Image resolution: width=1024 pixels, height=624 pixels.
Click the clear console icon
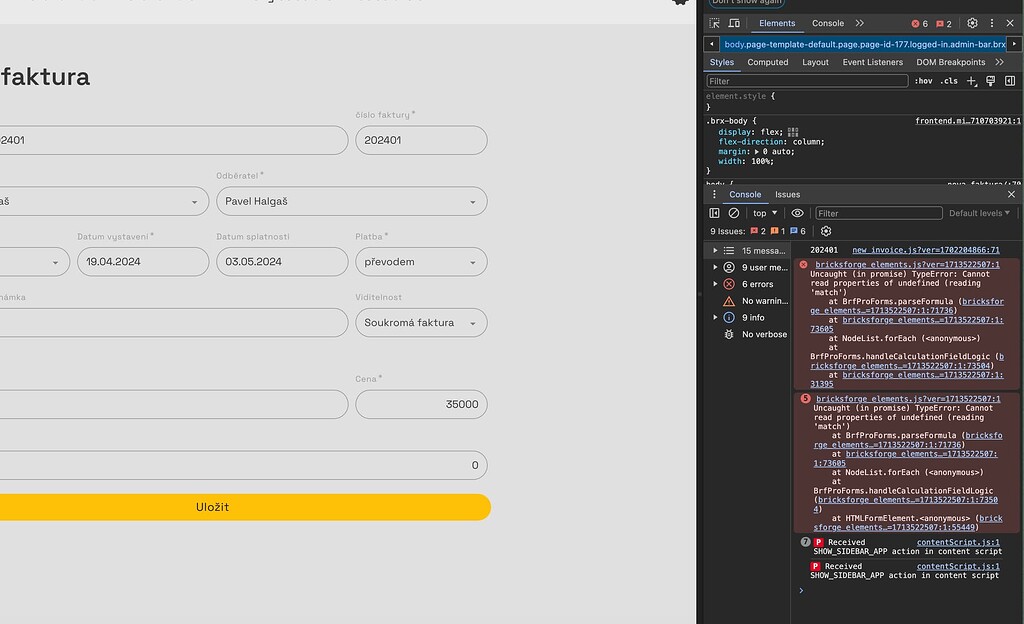click(734, 213)
